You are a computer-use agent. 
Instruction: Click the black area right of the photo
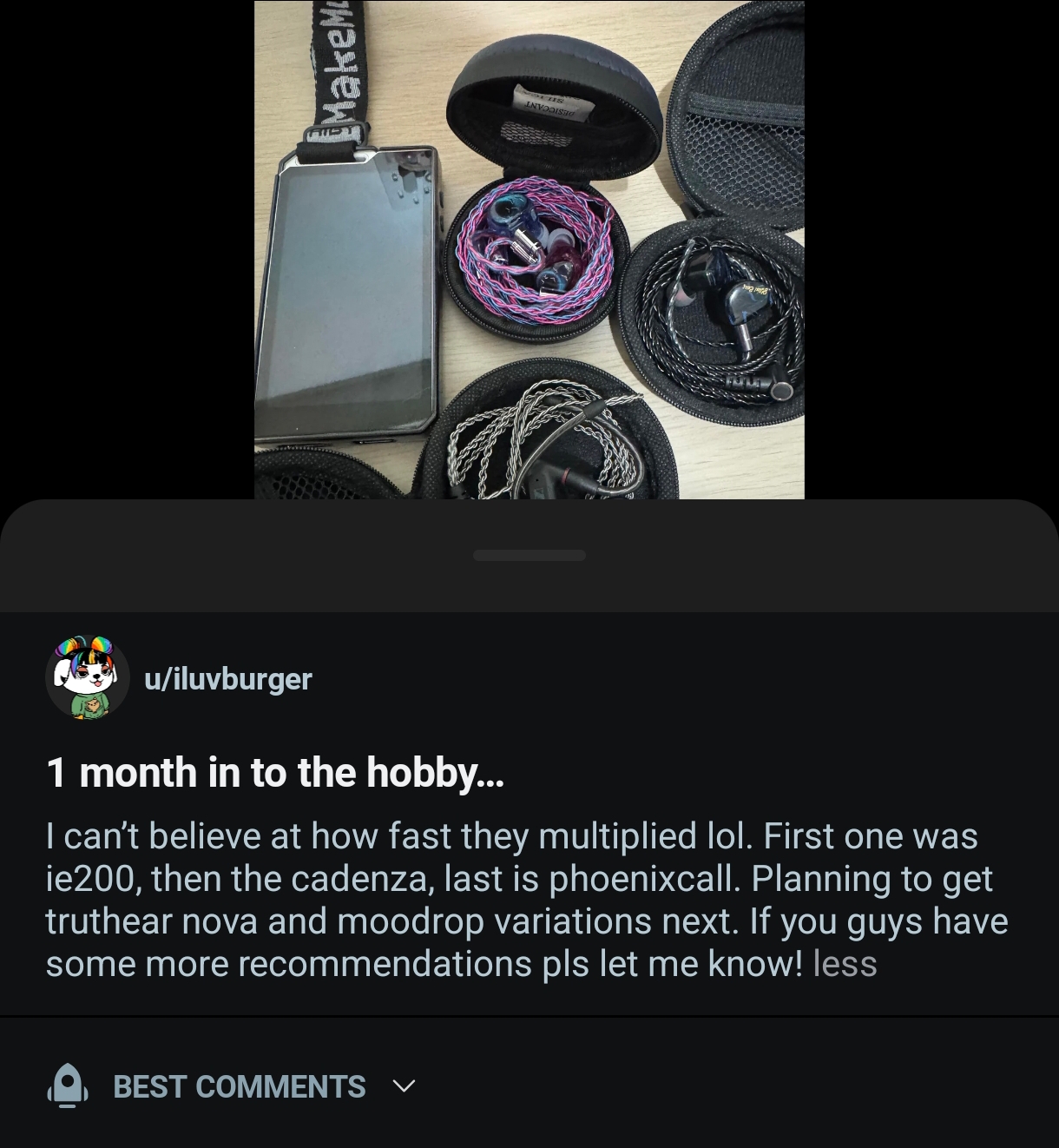point(929,252)
